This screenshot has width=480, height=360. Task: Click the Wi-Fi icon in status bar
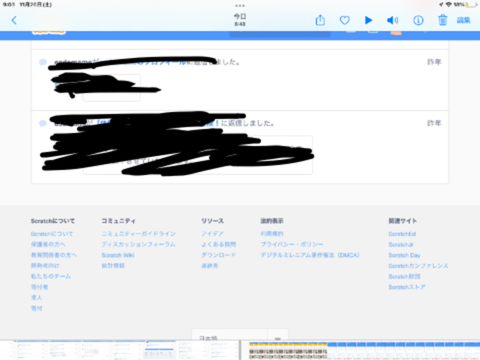point(449,5)
